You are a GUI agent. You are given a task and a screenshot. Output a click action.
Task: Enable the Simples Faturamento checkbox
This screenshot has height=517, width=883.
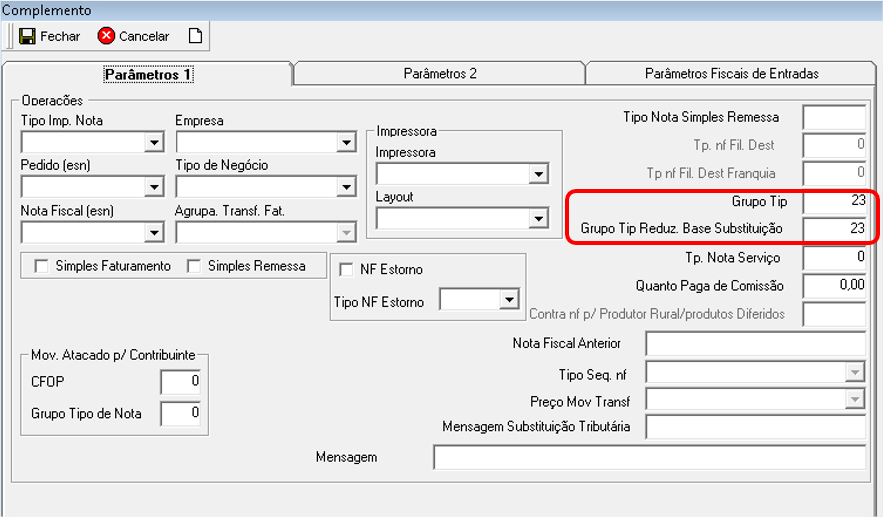(x=41, y=266)
